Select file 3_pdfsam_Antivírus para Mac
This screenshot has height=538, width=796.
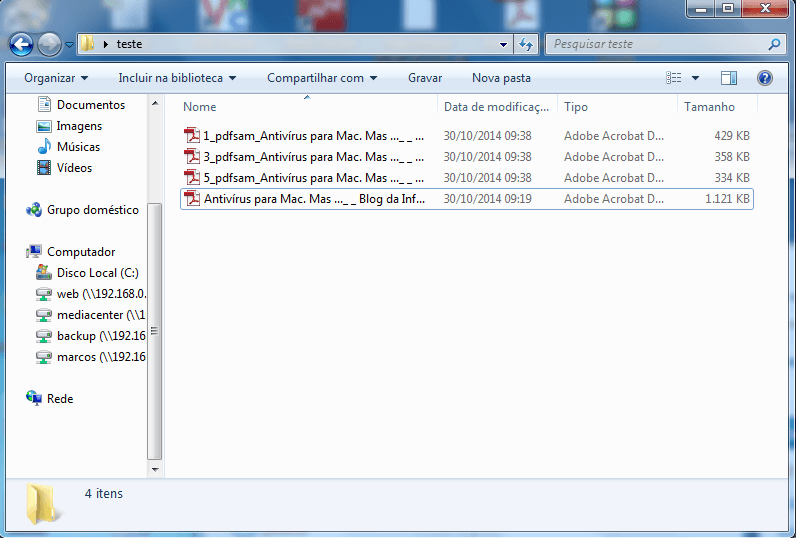(467, 157)
